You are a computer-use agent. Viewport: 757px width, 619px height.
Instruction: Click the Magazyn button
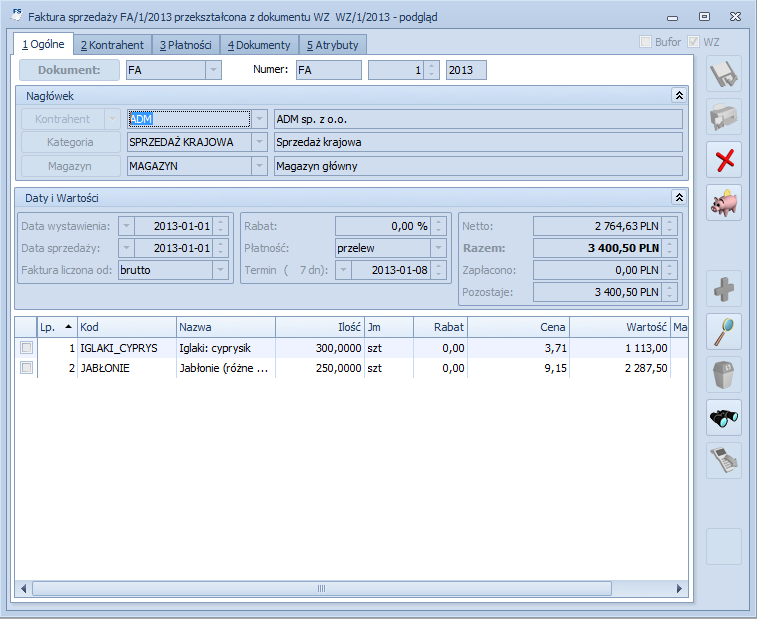click(x=70, y=166)
